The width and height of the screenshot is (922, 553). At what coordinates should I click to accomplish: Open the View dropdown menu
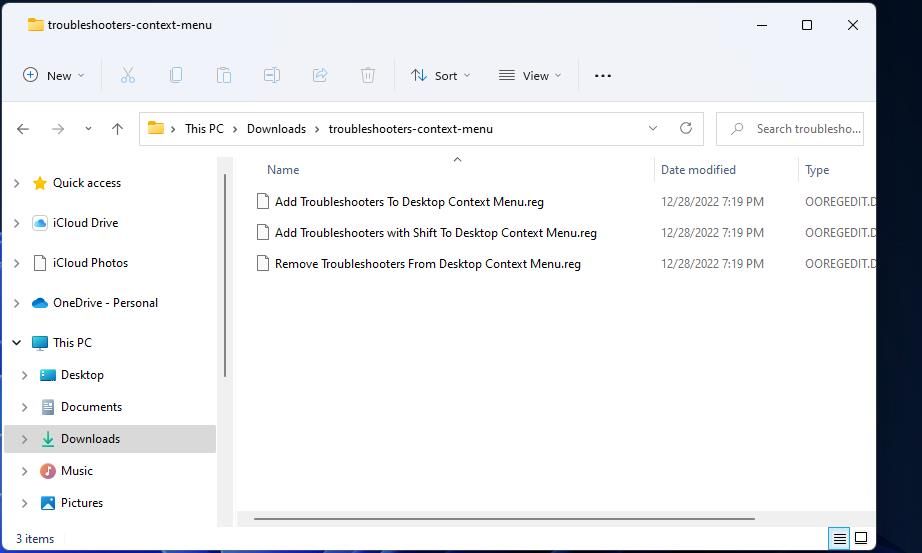click(x=530, y=75)
